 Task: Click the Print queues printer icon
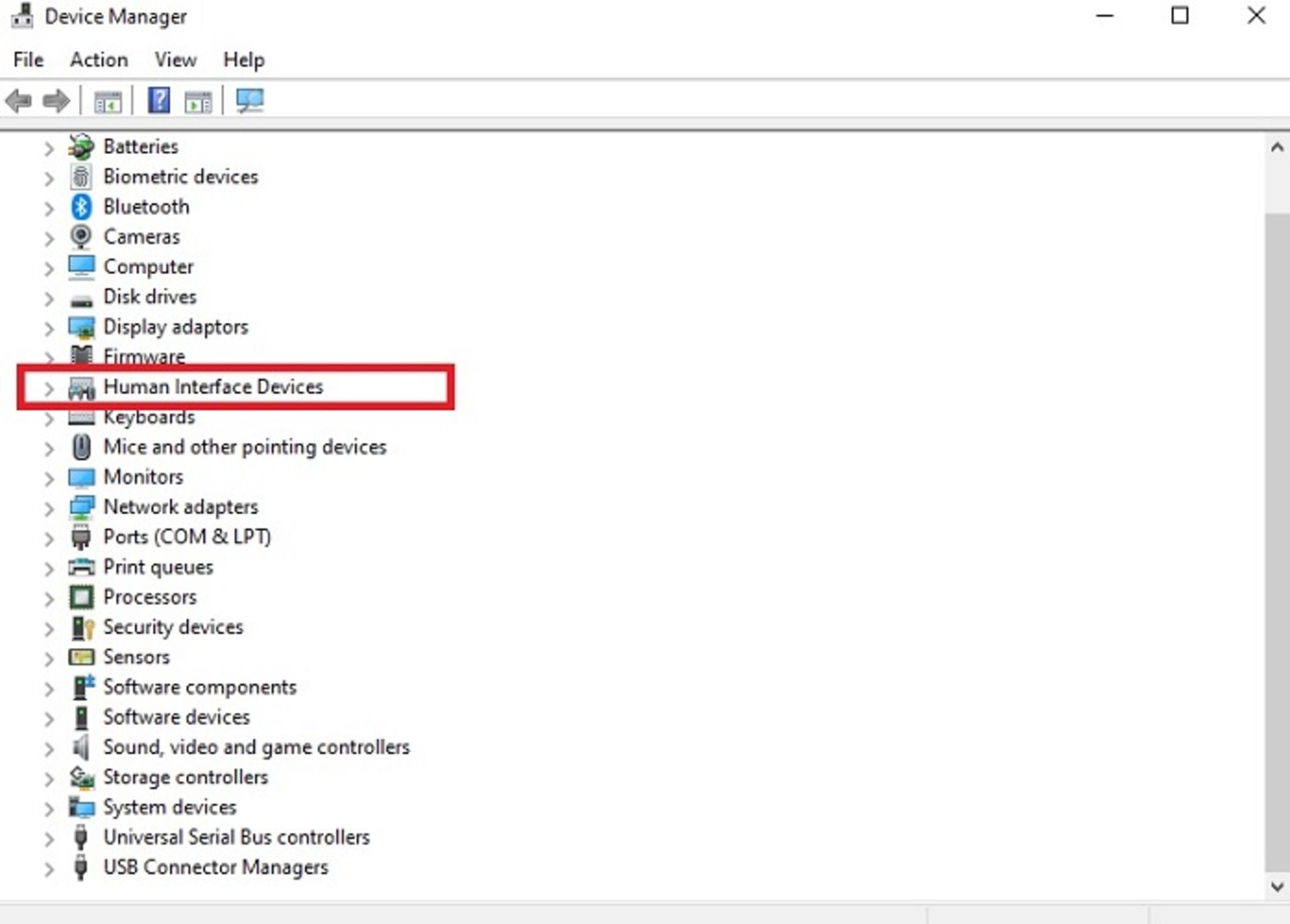pyautogui.click(x=81, y=567)
